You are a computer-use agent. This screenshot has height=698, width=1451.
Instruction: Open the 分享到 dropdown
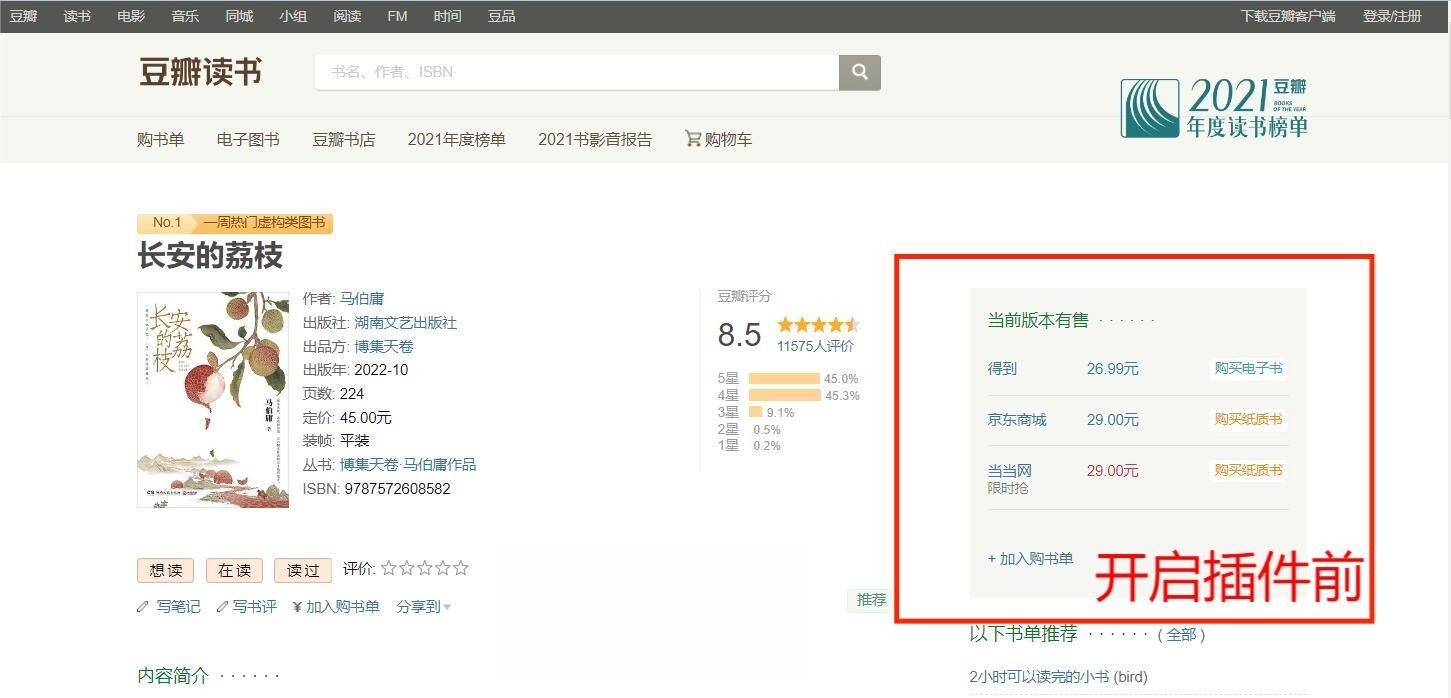pyautogui.click(x=423, y=606)
